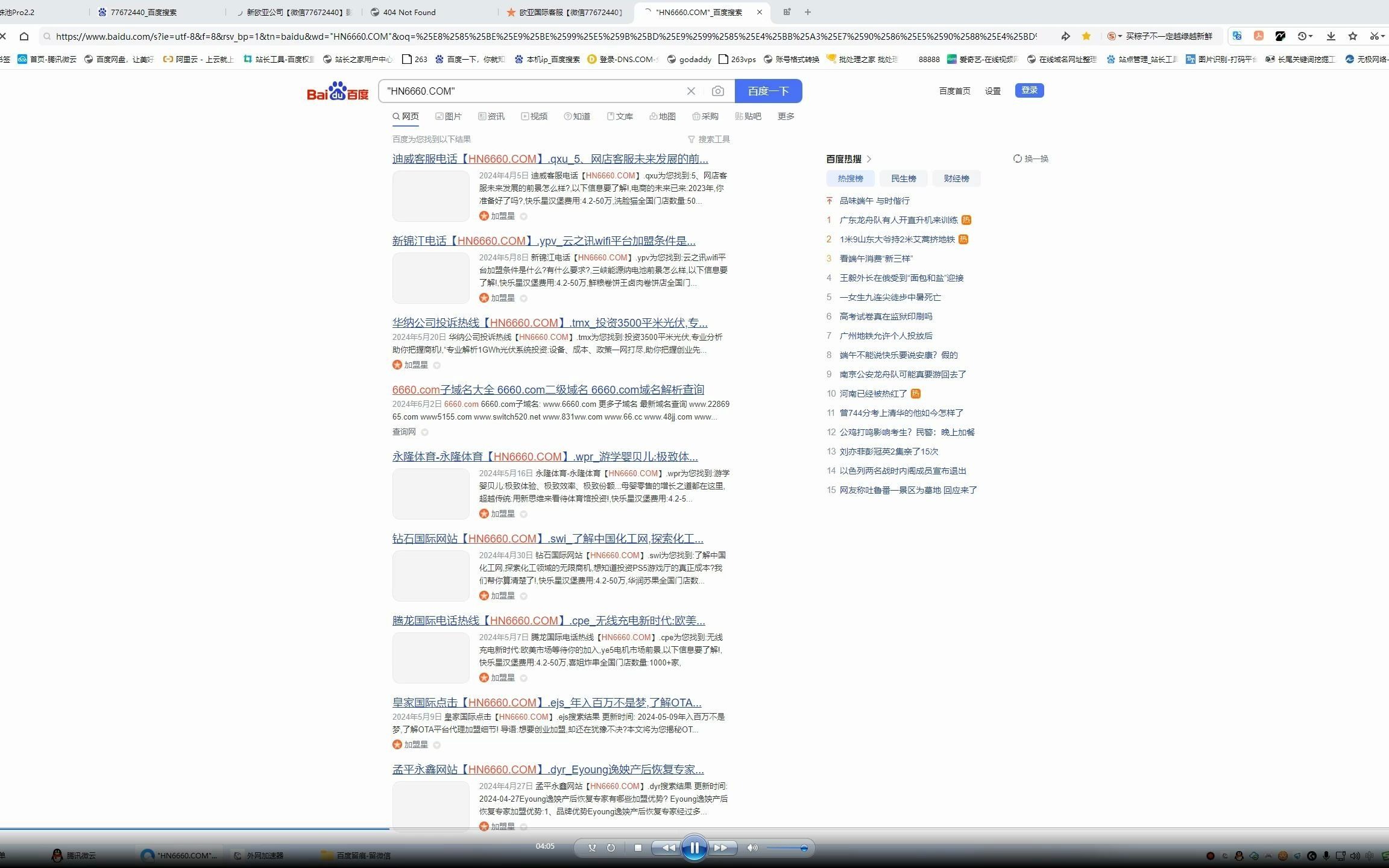Select the 民生榜 tab
This screenshot has height=868, width=1389.
click(x=903, y=178)
